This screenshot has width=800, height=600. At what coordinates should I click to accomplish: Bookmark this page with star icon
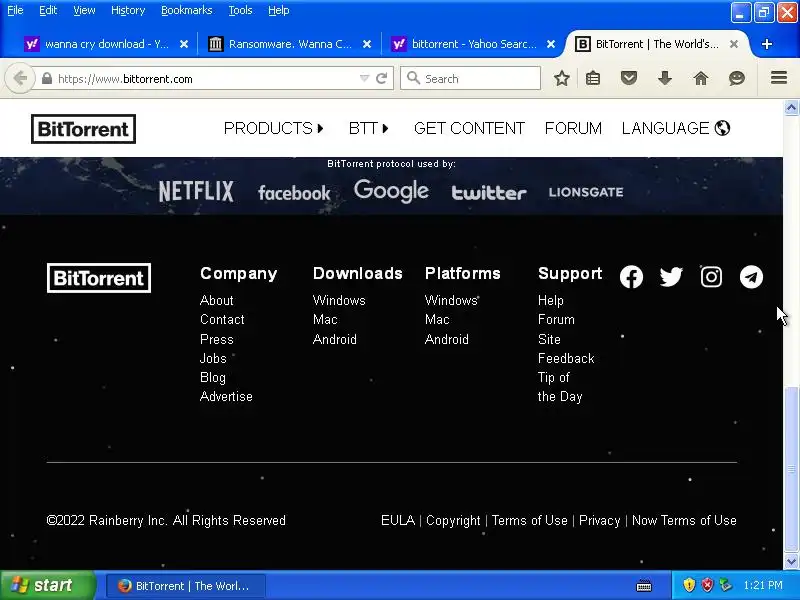pos(562,79)
